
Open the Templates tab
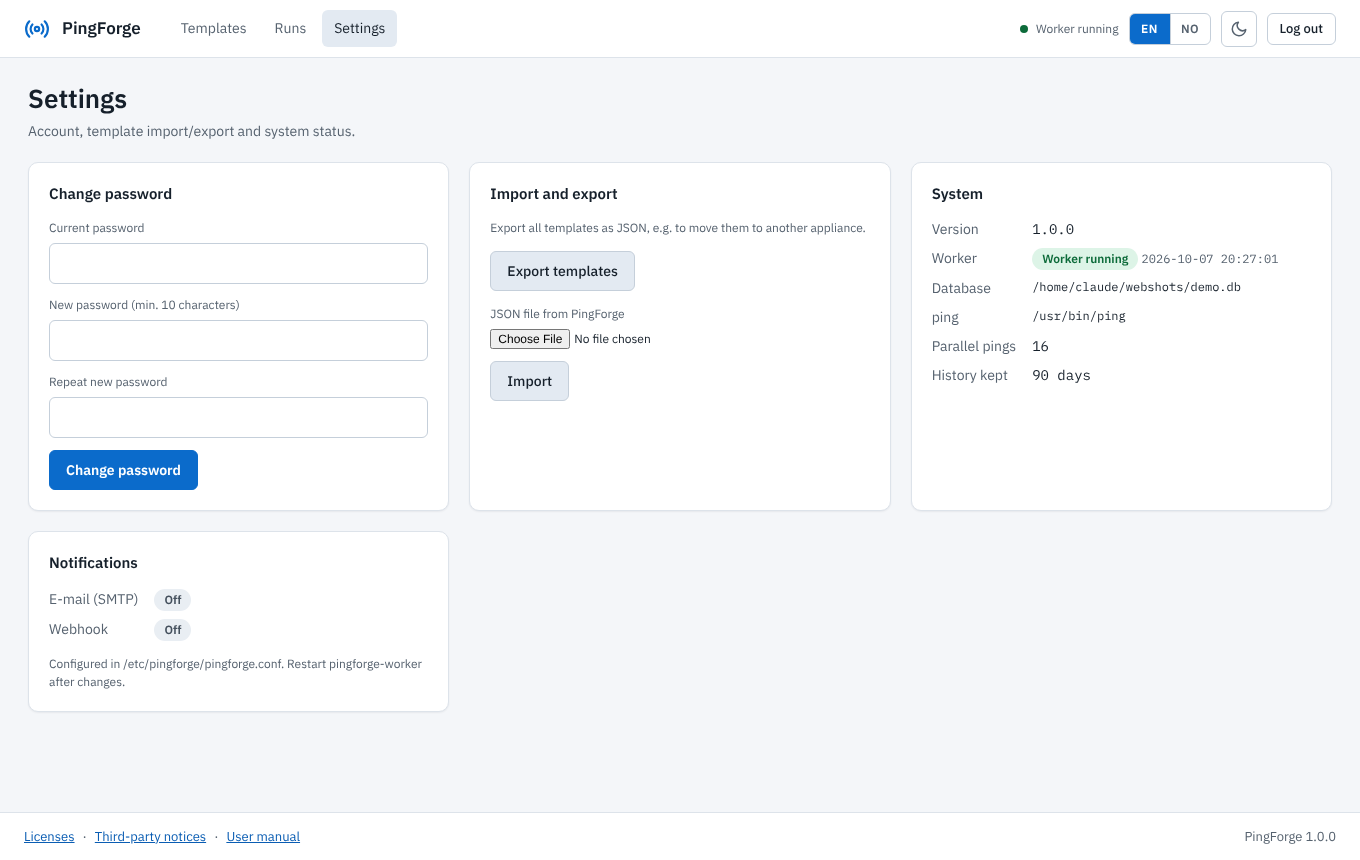click(x=213, y=28)
